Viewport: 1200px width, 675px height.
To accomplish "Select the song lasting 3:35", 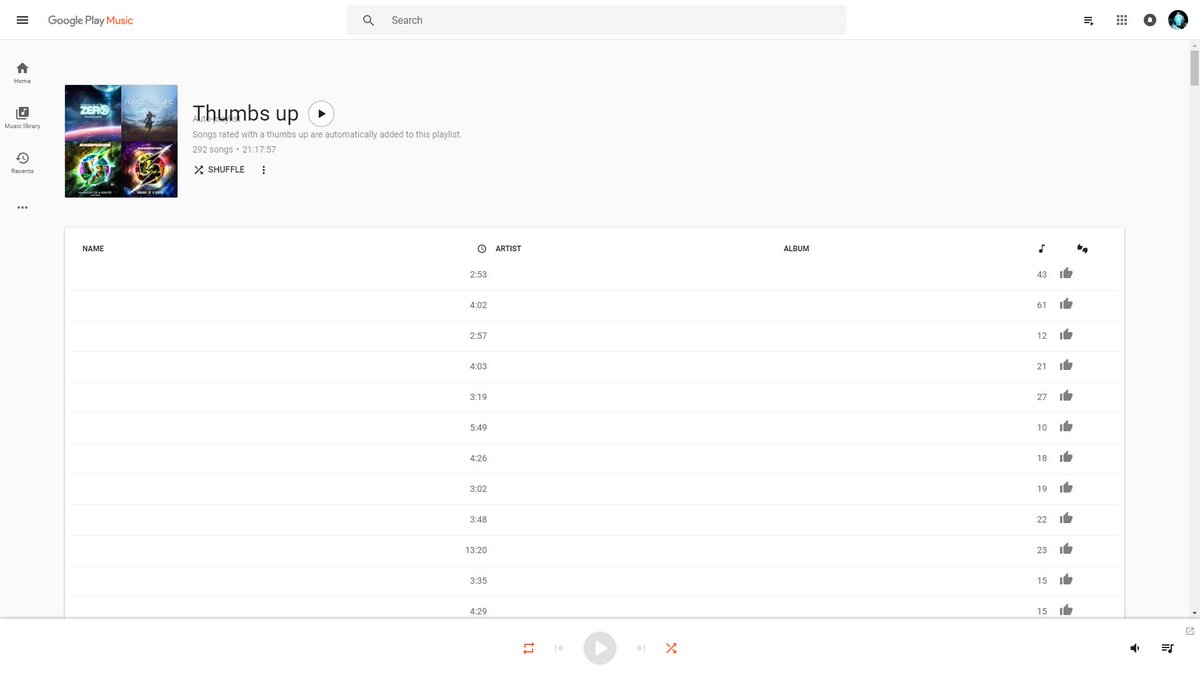I will 594,581.
